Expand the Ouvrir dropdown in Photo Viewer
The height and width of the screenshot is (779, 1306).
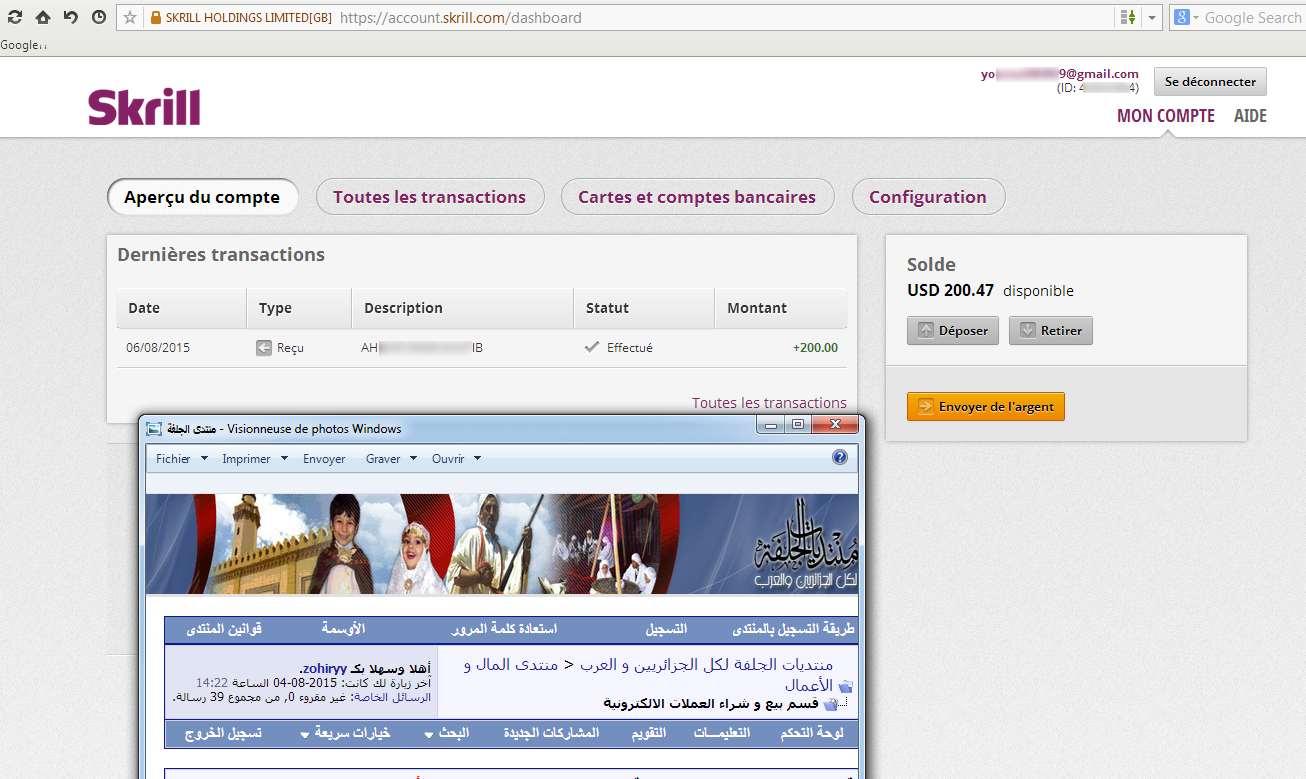456,459
